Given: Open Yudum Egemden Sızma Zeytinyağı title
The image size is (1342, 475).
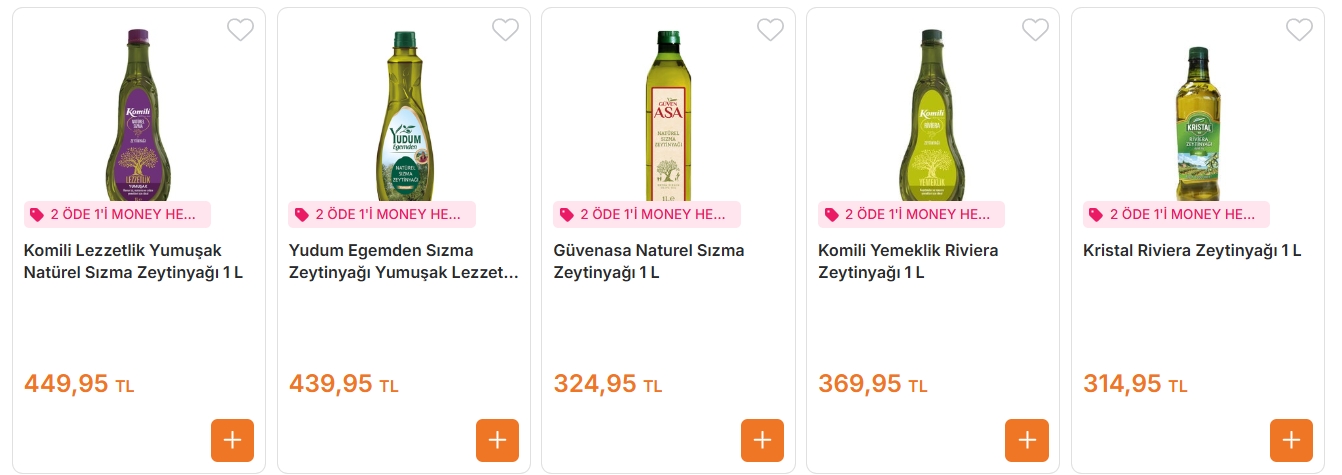Looking at the screenshot, I should click(x=403, y=261).
